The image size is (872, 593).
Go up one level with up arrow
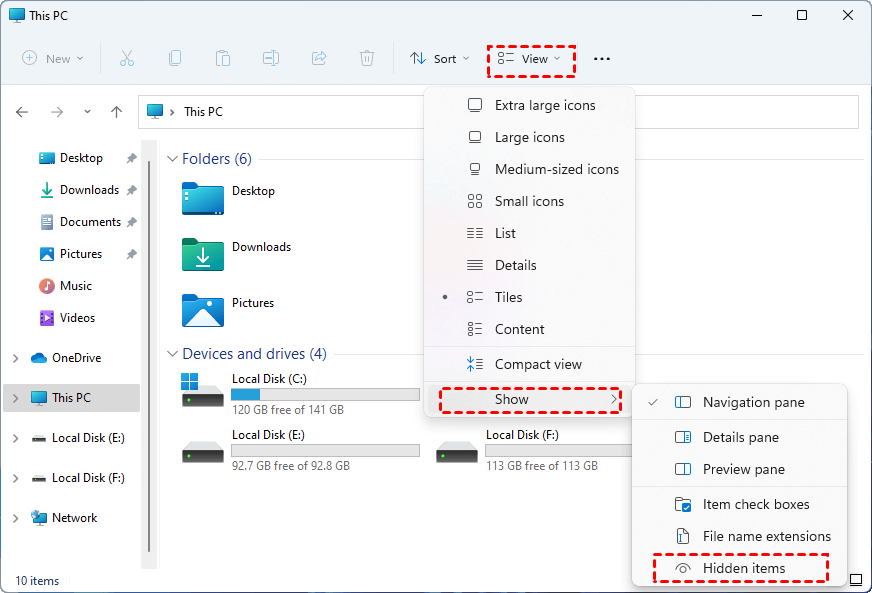pyautogui.click(x=116, y=112)
